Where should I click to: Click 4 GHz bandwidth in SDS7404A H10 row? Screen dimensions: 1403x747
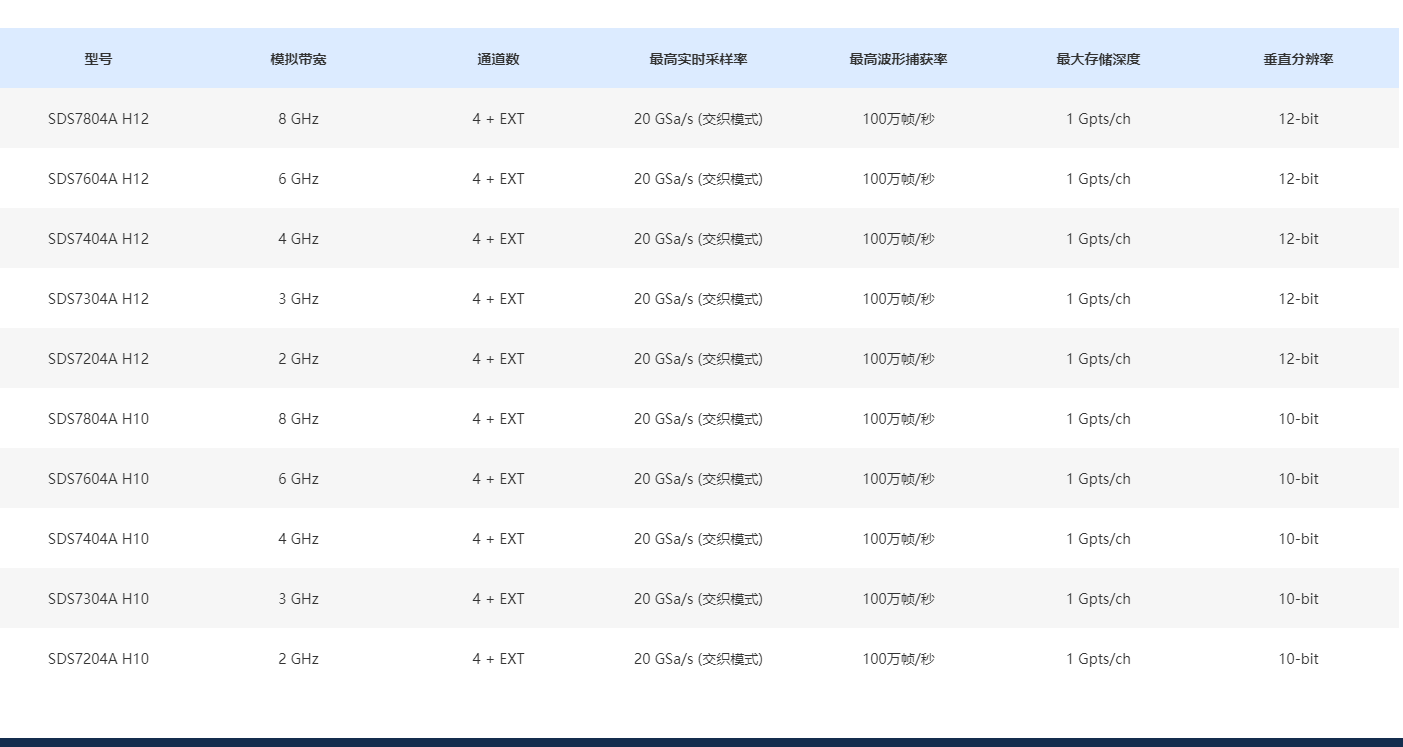[298, 539]
